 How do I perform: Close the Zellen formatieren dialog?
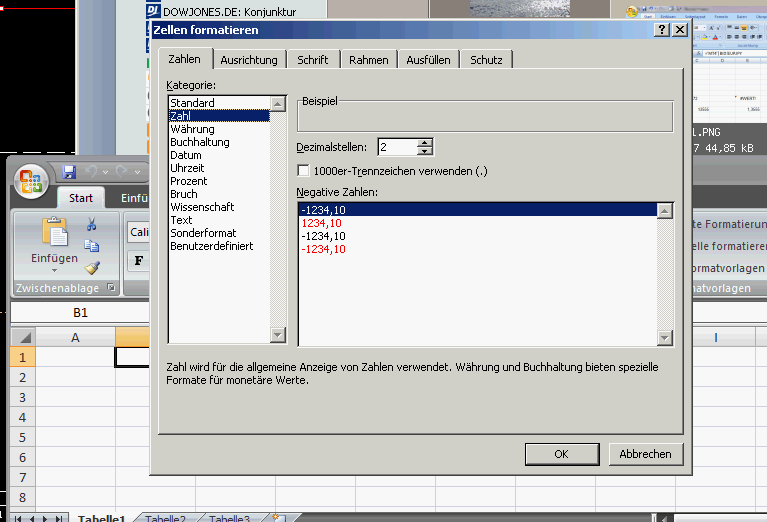[680, 29]
